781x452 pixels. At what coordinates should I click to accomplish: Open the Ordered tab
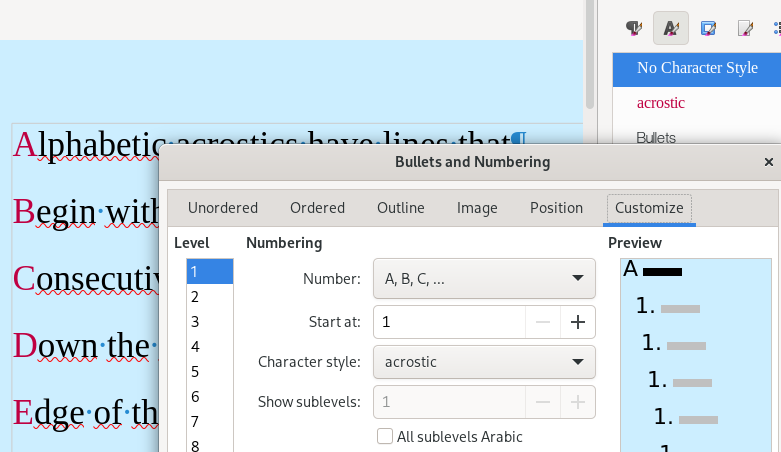point(317,208)
